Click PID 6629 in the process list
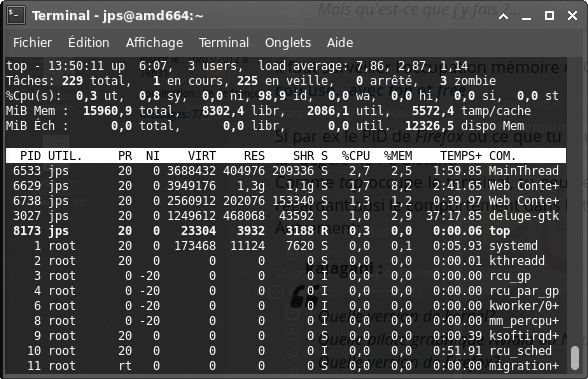588x379 pixels. click(27, 186)
